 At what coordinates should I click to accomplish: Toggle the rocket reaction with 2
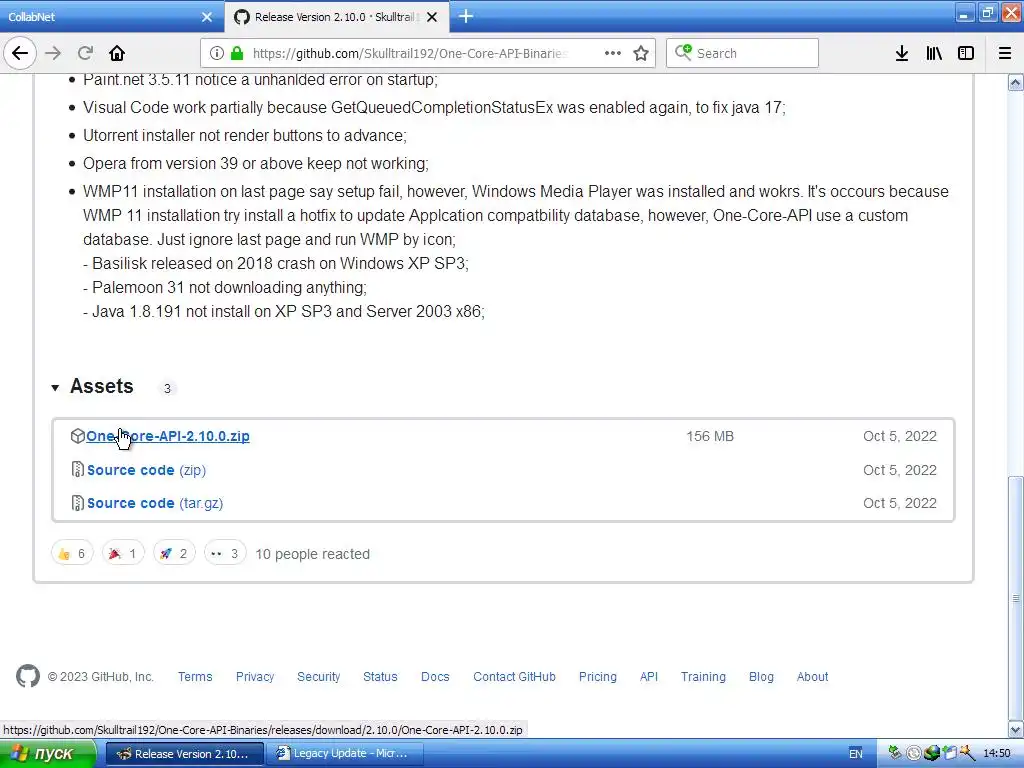click(x=174, y=554)
